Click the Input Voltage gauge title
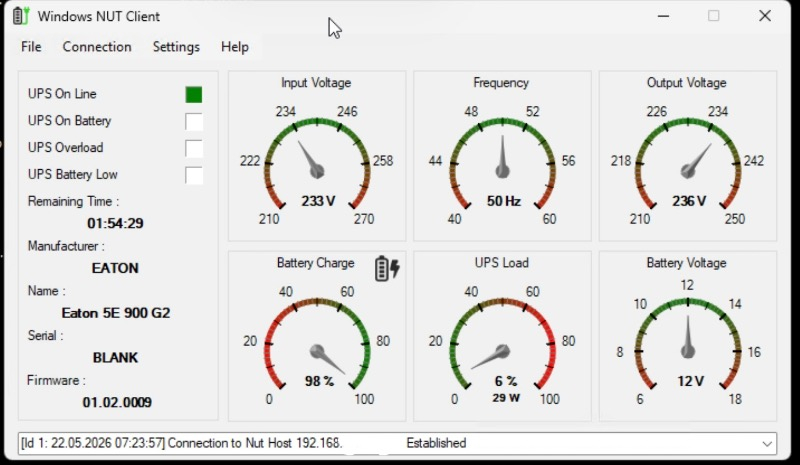This screenshot has width=800, height=465. coord(316,83)
